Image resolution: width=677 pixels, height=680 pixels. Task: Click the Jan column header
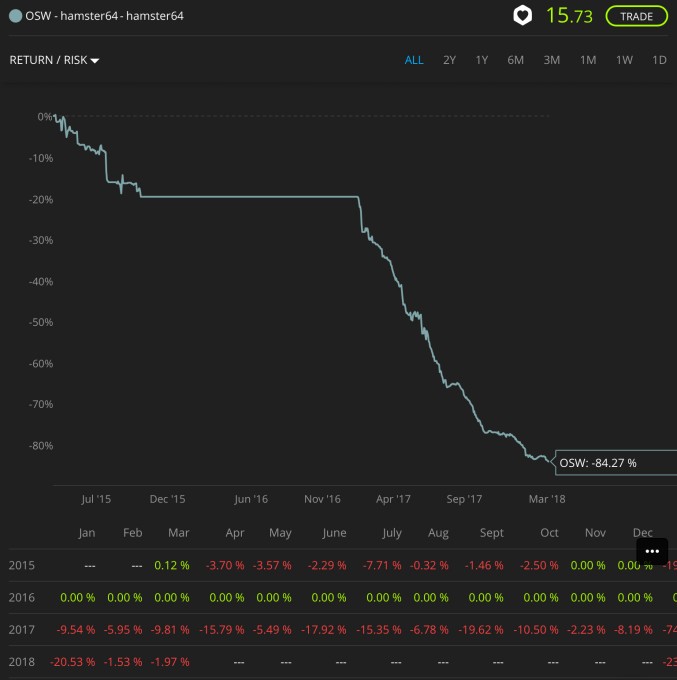point(87,533)
